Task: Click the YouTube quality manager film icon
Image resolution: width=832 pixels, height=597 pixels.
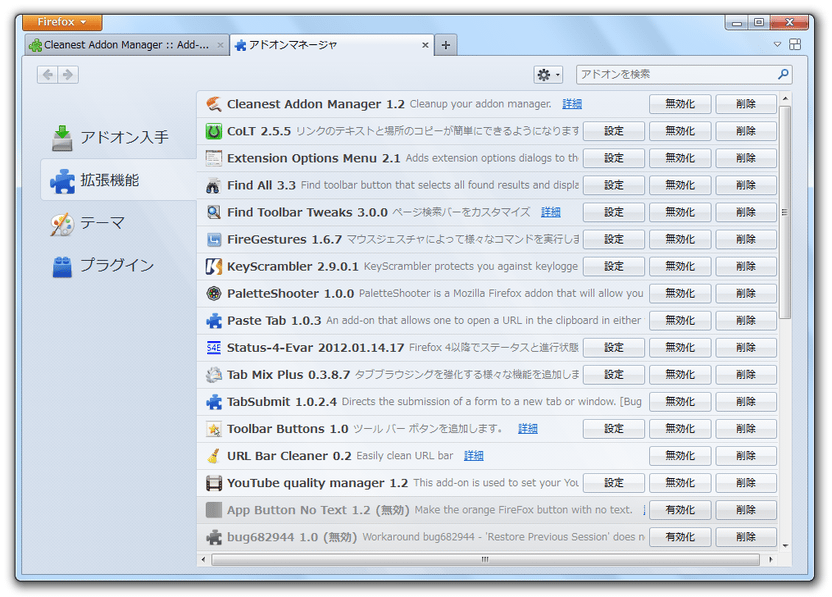Action: (x=214, y=483)
